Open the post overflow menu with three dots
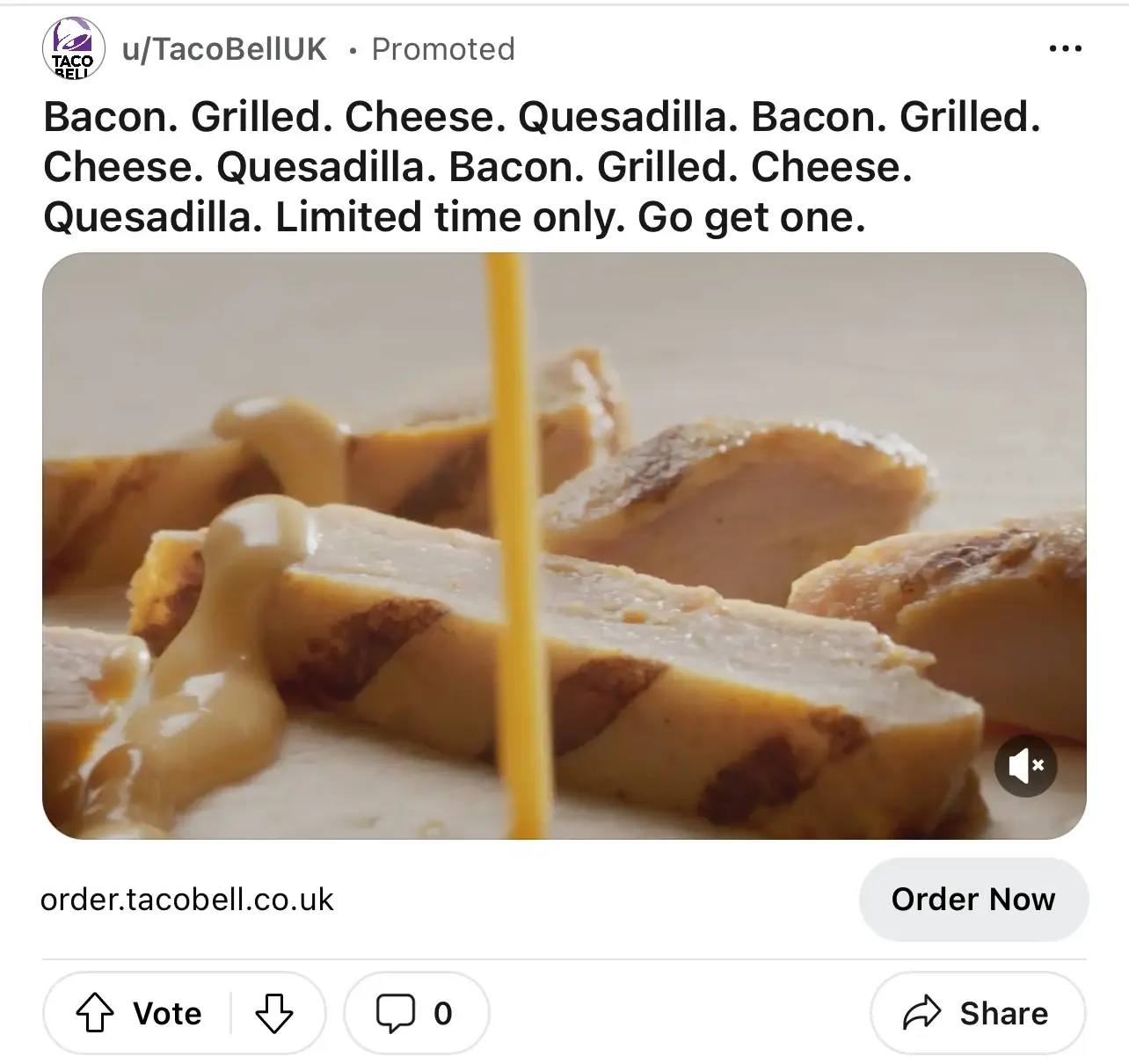Image resolution: width=1129 pixels, height=1064 pixels. (1065, 49)
